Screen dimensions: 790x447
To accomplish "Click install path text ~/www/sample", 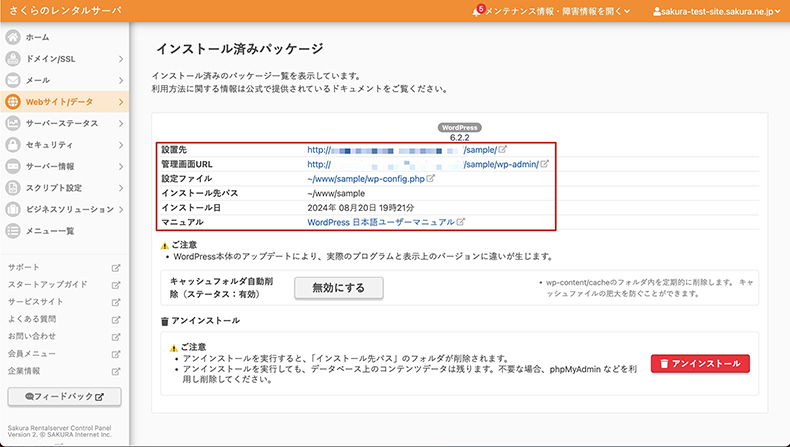I will click(336, 194).
